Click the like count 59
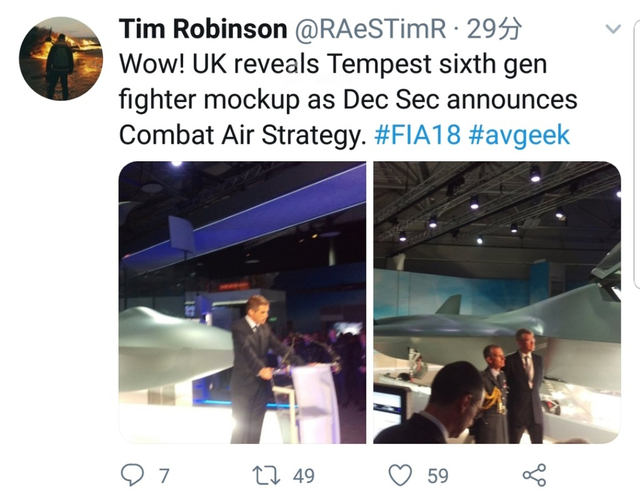640x492 pixels. click(x=438, y=475)
